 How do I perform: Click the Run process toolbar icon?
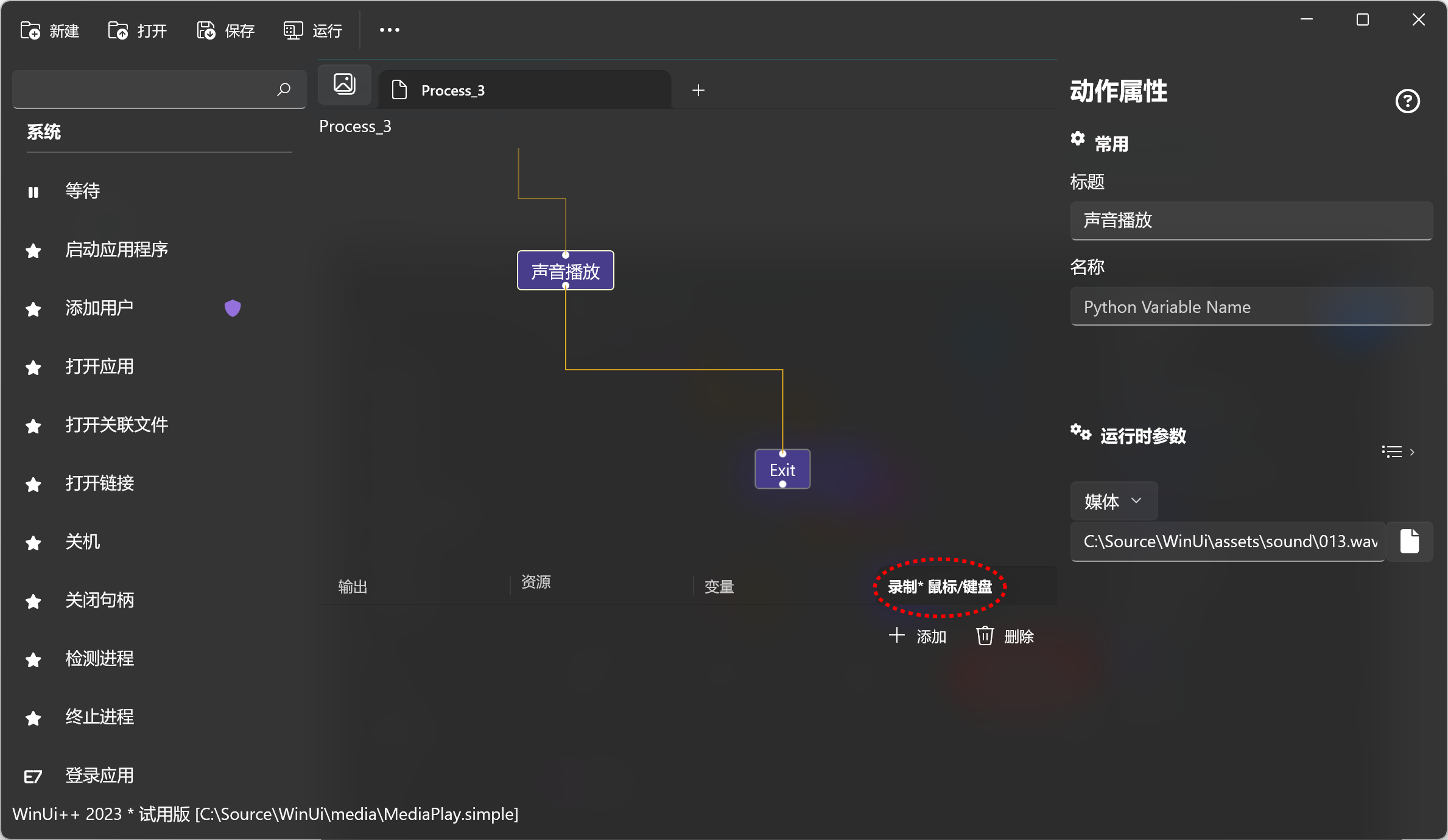click(x=293, y=30)
